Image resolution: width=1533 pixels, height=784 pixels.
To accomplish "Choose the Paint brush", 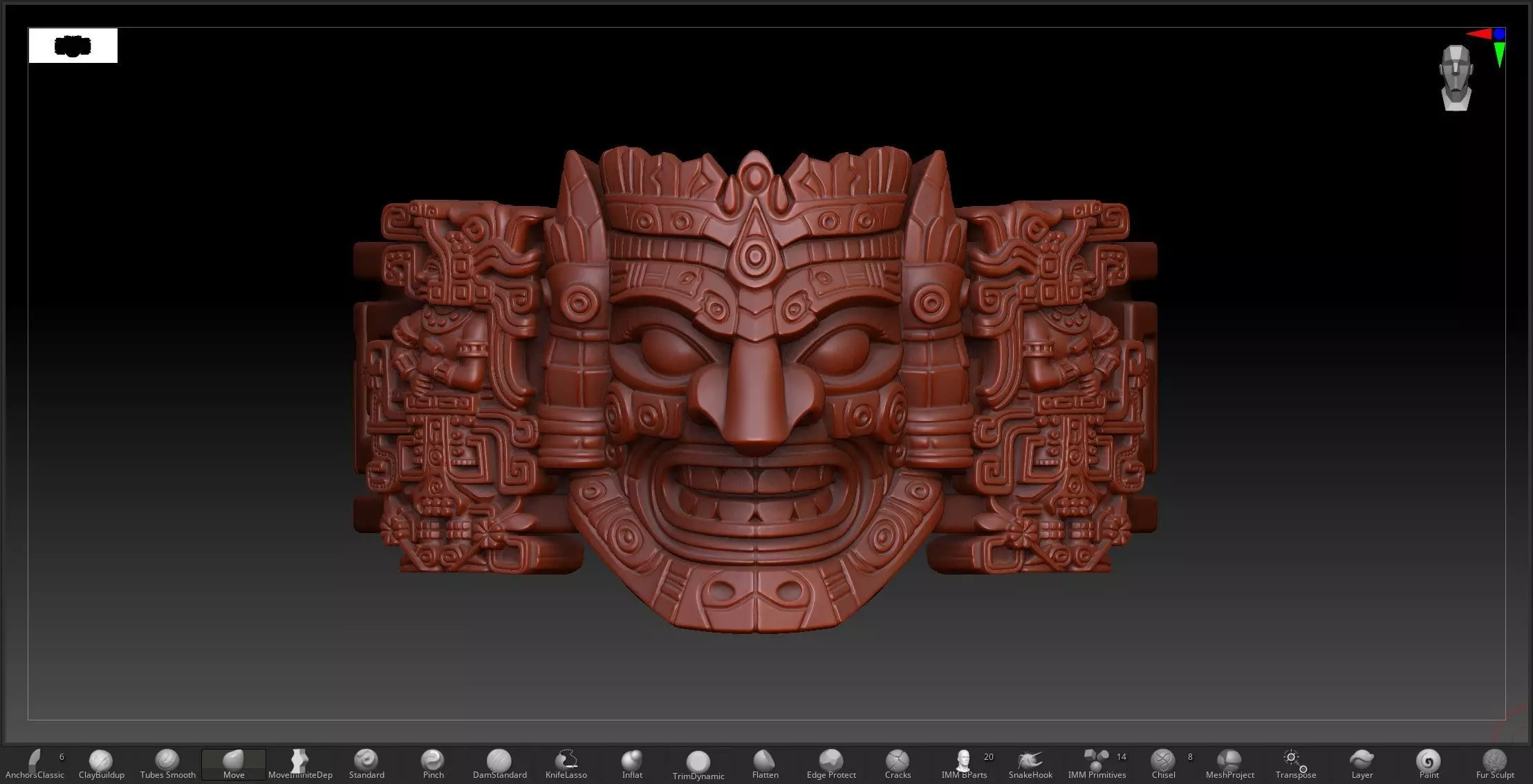I will tap(1429, 764).
